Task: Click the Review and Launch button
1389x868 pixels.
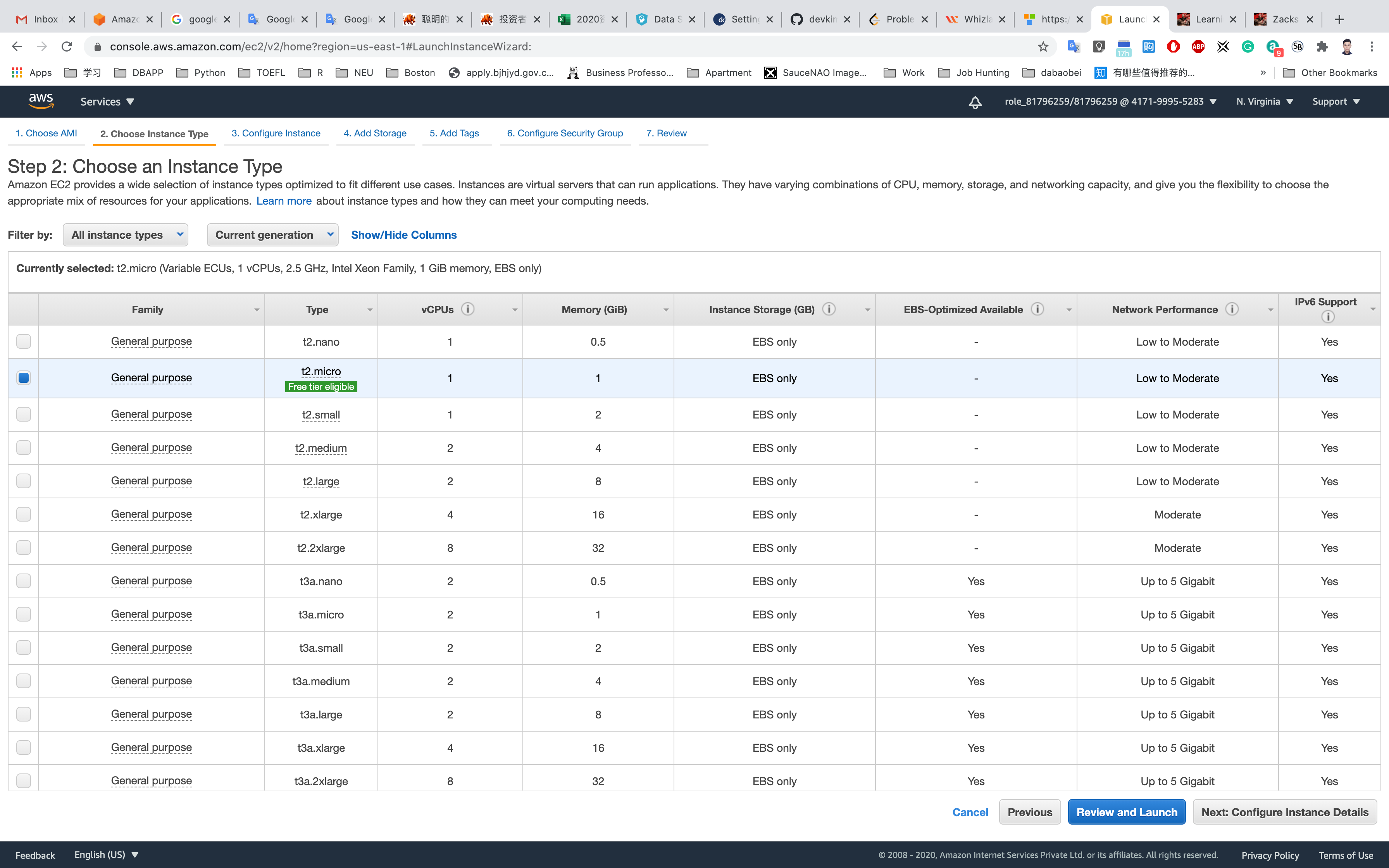Action: (x=1126, y=812)
